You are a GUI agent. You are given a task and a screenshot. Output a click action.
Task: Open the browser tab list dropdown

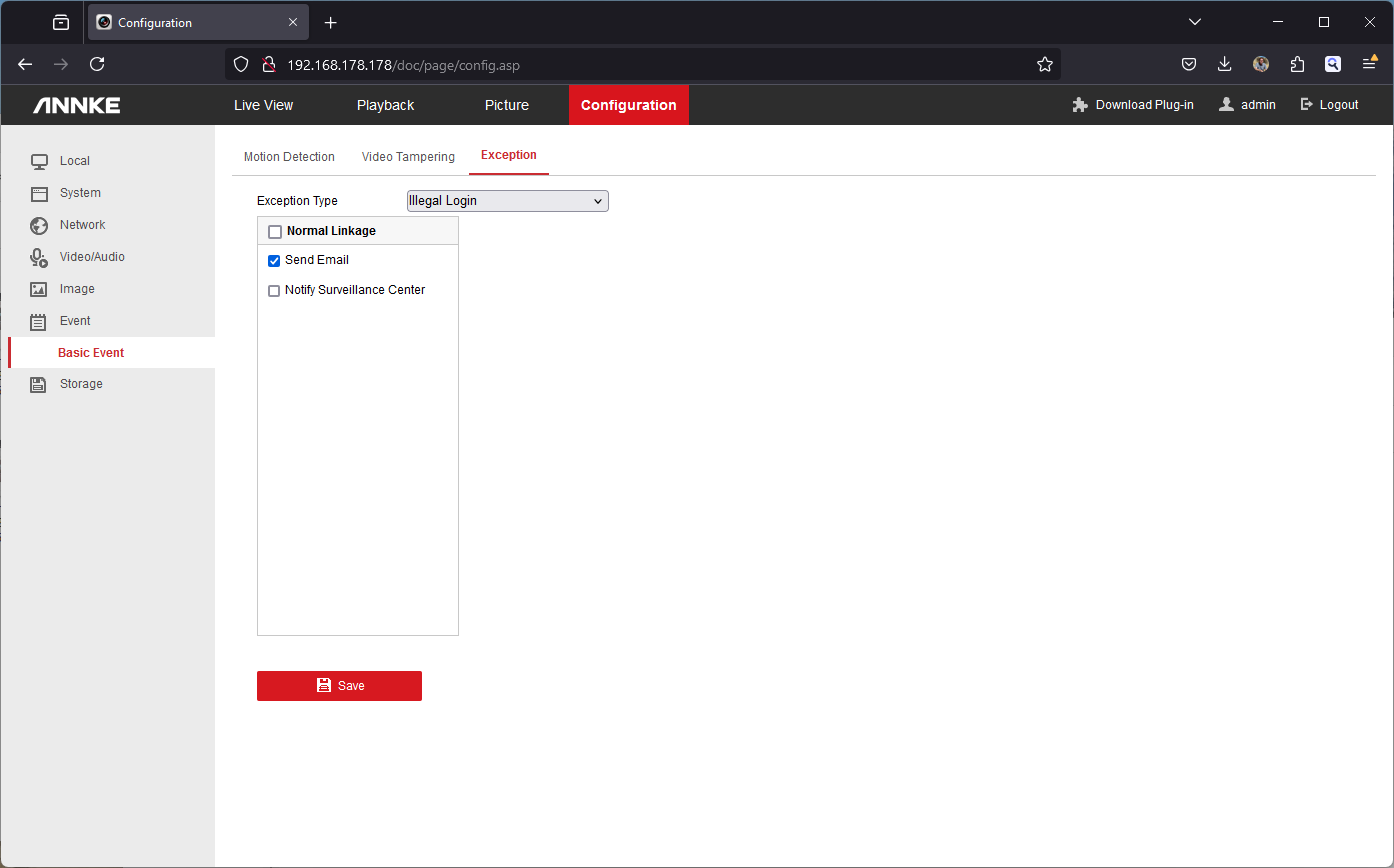[1194, 22]
